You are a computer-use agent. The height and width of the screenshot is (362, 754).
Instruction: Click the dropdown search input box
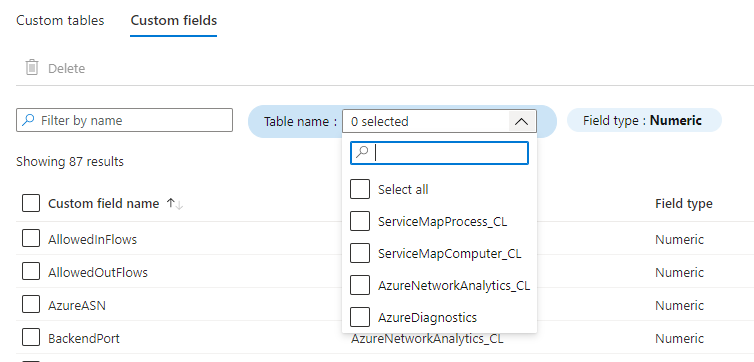[x=440, y=153]
